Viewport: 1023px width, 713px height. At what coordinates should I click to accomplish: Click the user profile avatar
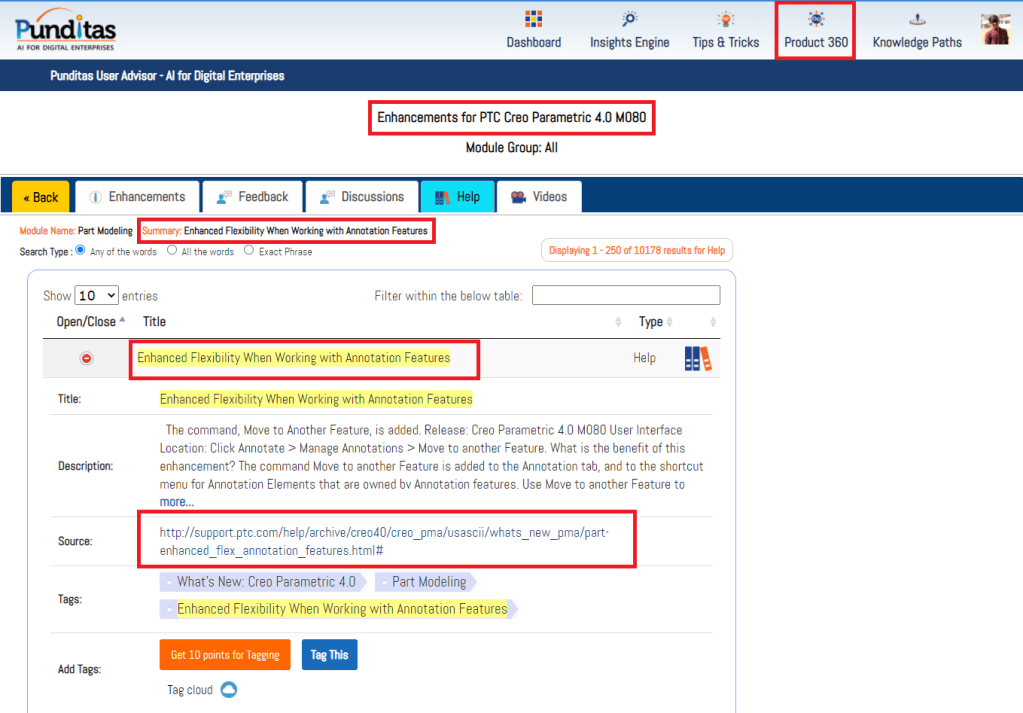click(995, 30)
